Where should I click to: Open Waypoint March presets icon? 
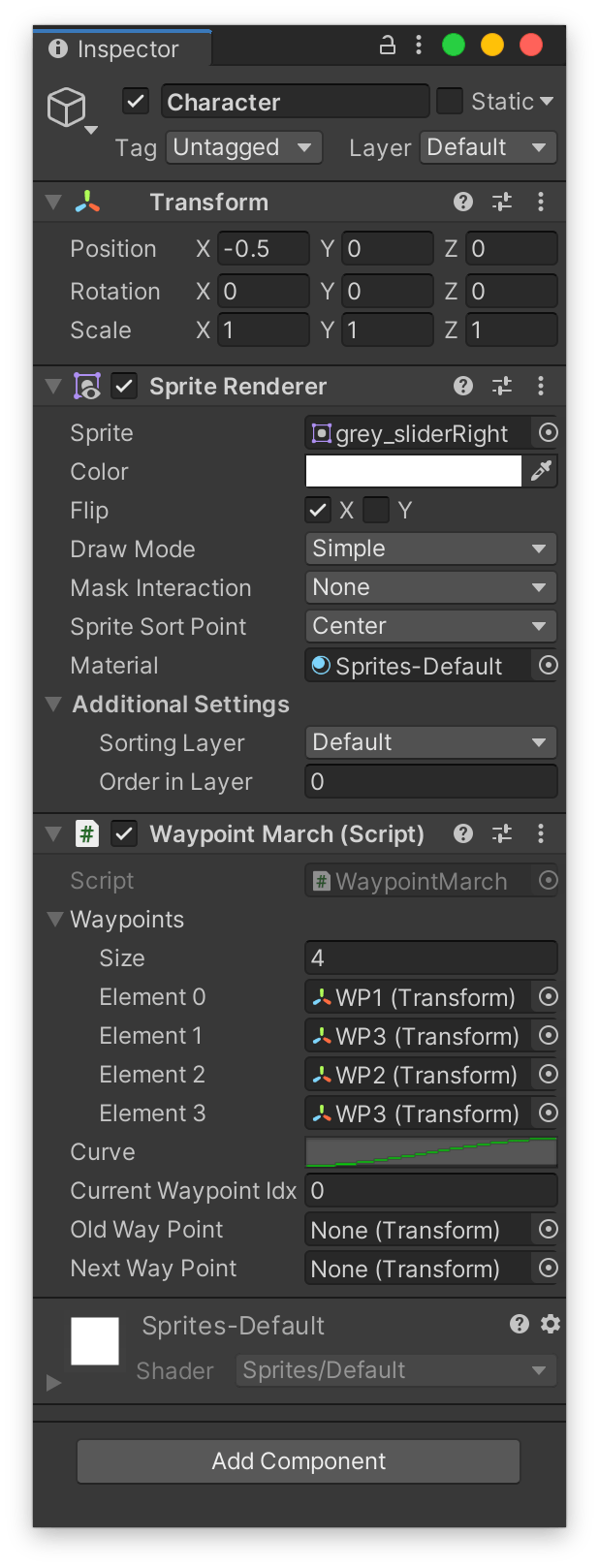502,833
